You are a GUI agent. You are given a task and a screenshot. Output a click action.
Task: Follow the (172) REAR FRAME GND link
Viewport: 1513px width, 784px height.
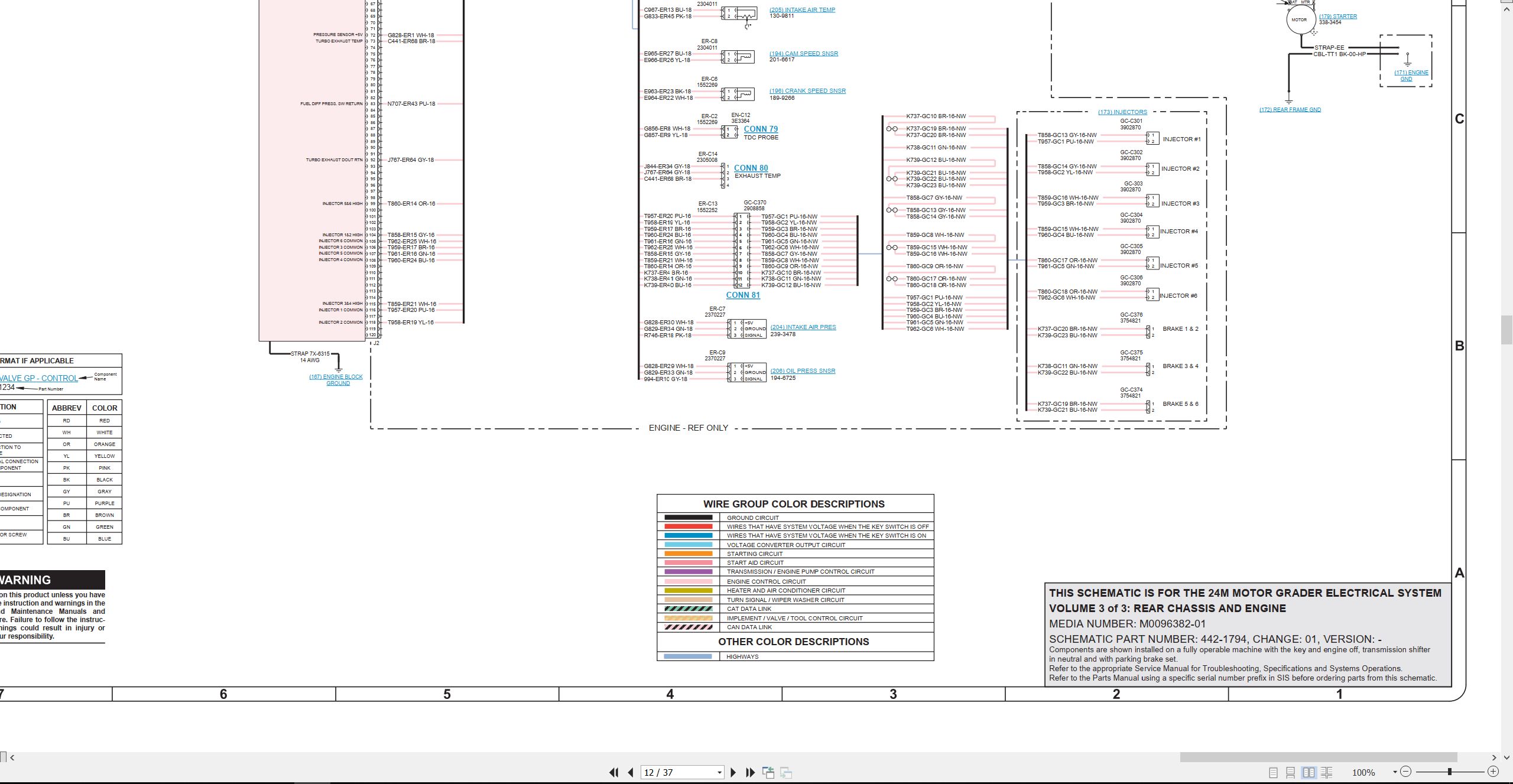coord(1290,109)
